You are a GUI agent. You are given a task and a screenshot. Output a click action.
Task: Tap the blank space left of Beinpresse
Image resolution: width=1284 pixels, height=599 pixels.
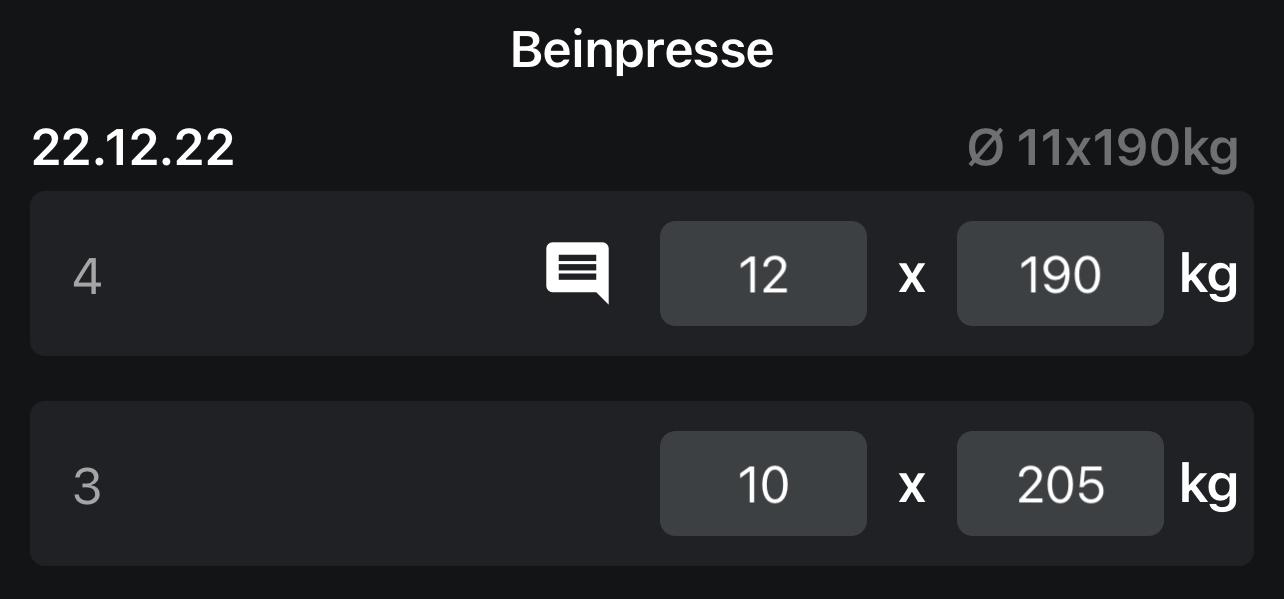point(250,49)
